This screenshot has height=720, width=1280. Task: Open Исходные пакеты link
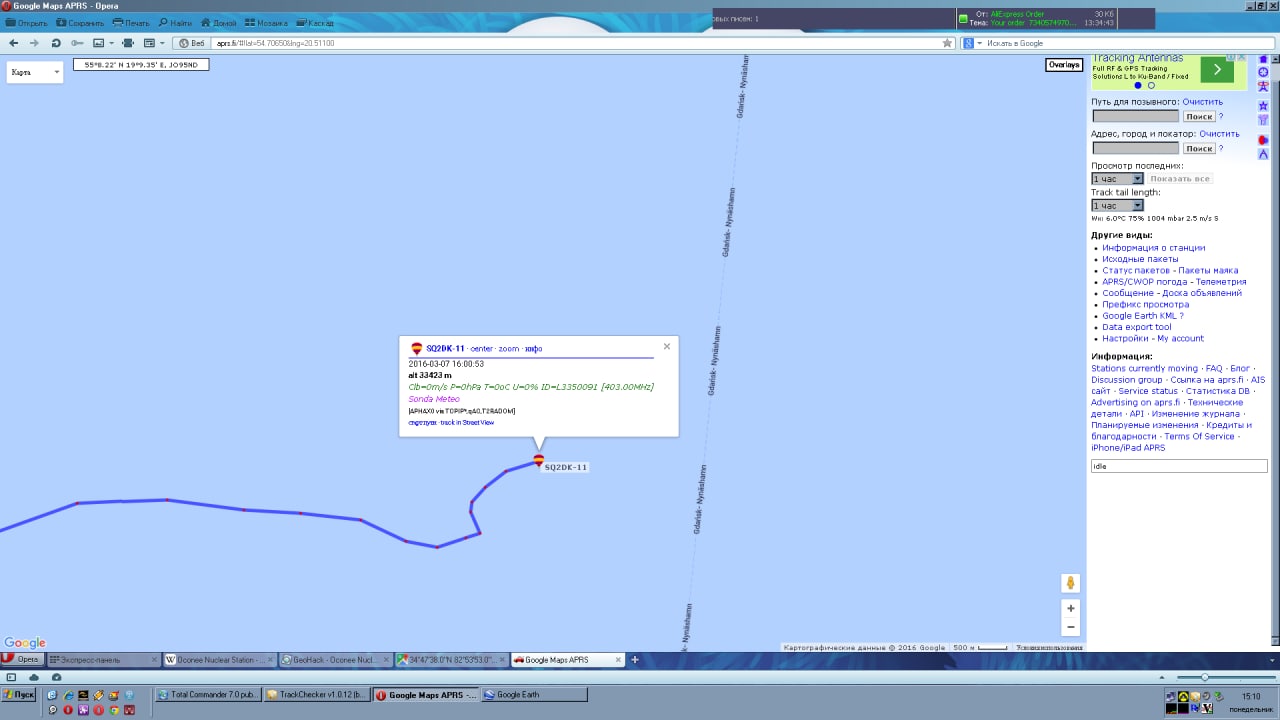point(1140,259)
